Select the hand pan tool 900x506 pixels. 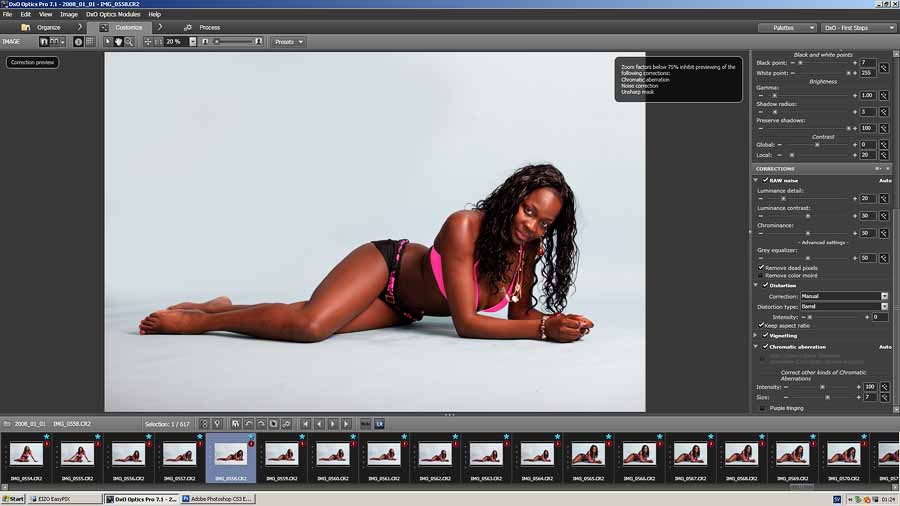(119, 42)
